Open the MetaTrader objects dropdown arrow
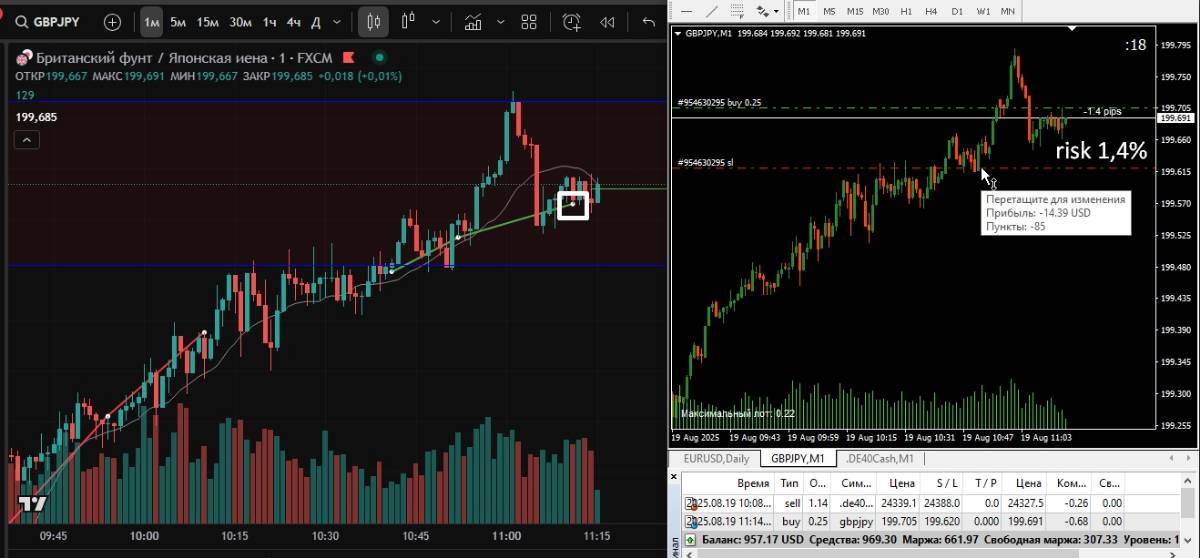Image resolution: width=1200 pixels, height=558 pixels. click(x=777, y=10)
